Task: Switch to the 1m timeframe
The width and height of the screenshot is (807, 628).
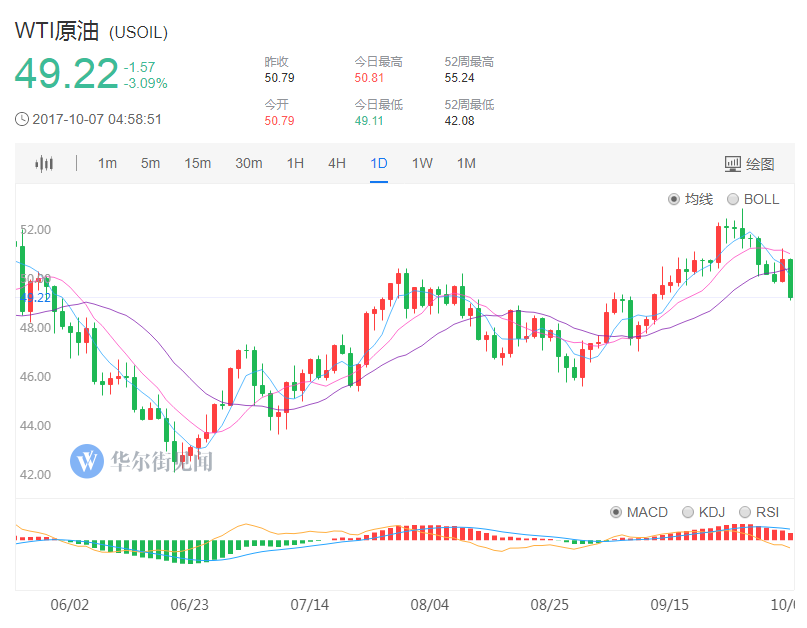Action: click(107, 164)
